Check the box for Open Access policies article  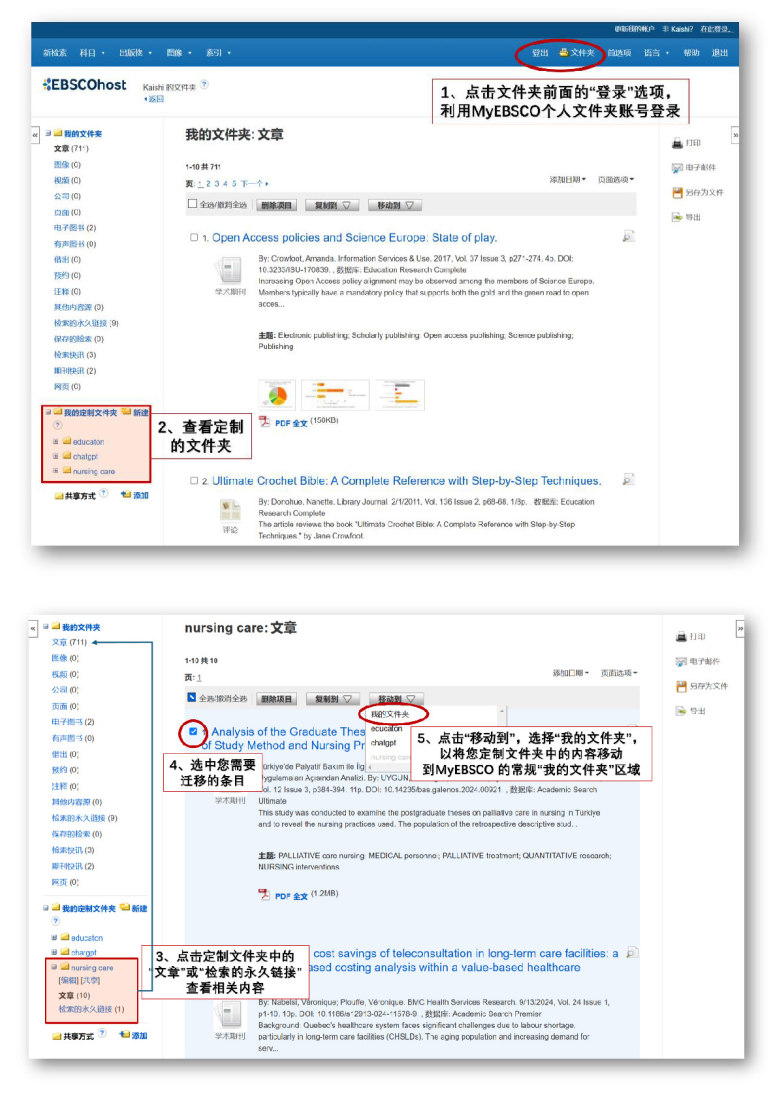click(x=194, y=238)
